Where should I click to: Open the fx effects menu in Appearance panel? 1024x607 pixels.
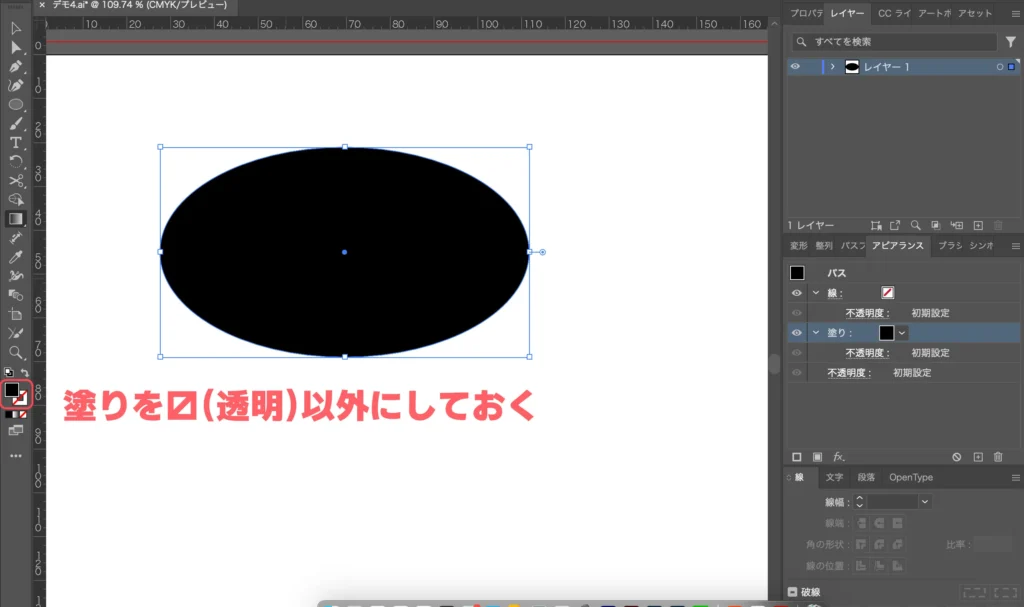837,457
